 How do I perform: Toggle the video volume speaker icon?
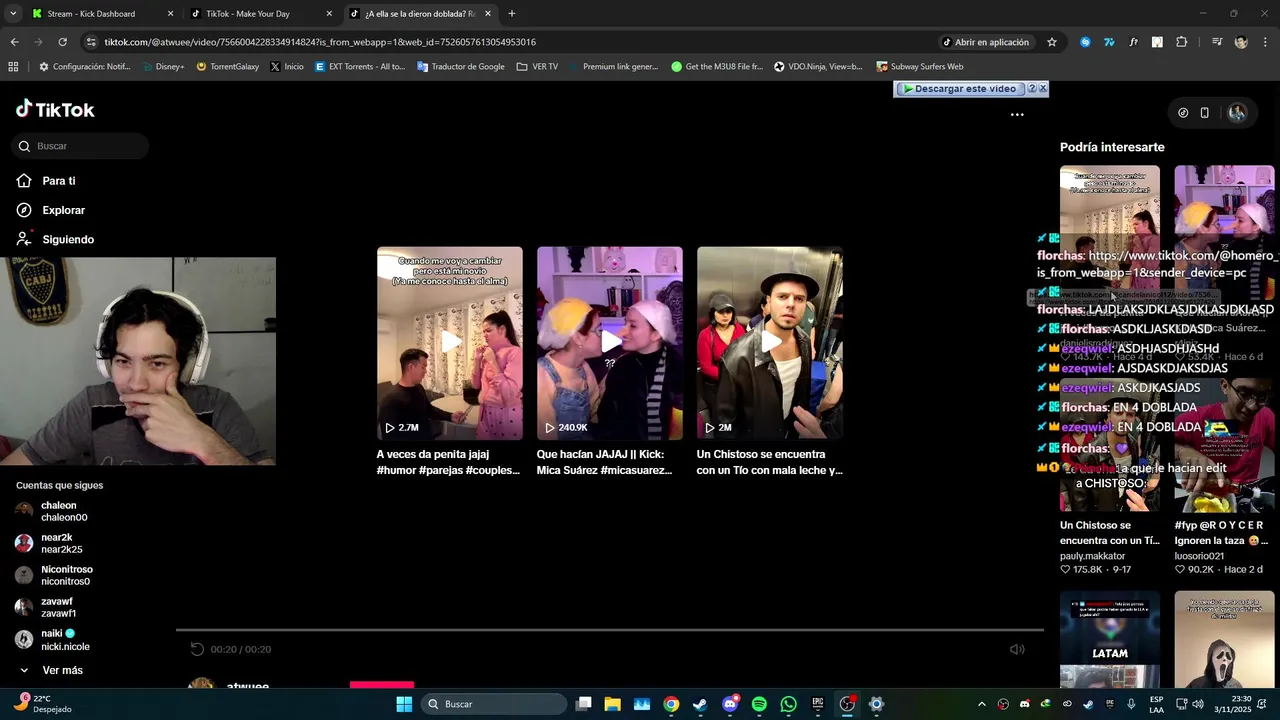point(1017,649)
